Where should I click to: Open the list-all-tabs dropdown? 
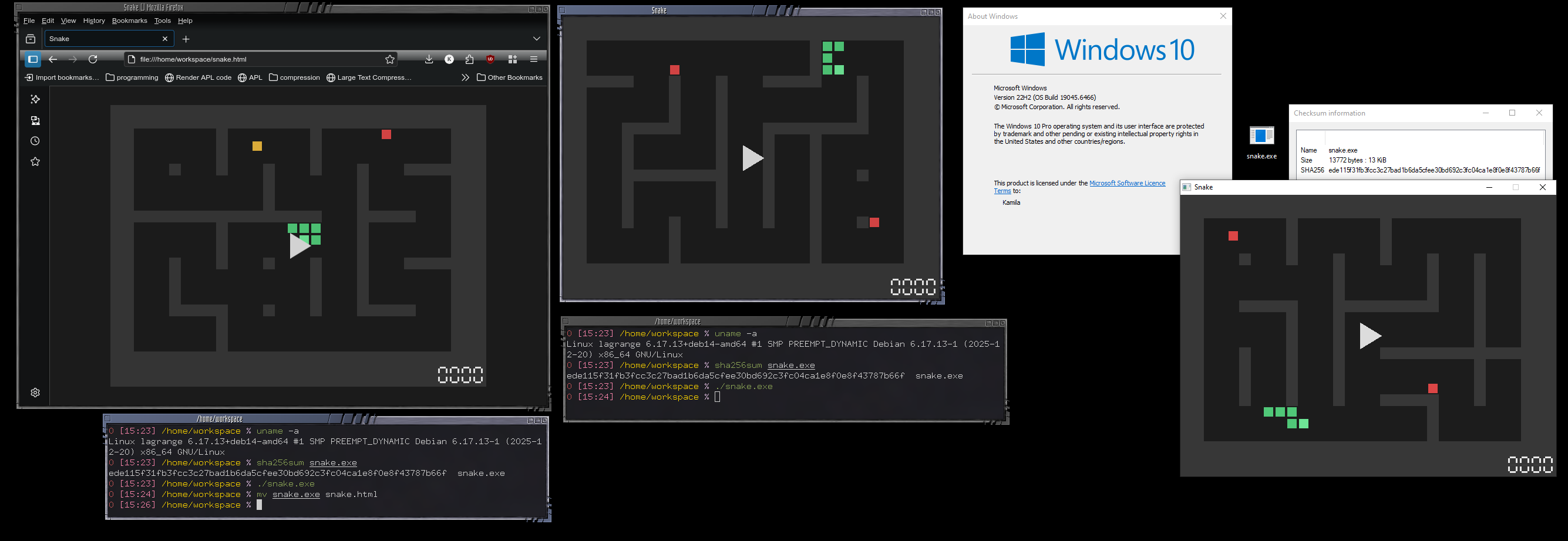coord(536,38)
